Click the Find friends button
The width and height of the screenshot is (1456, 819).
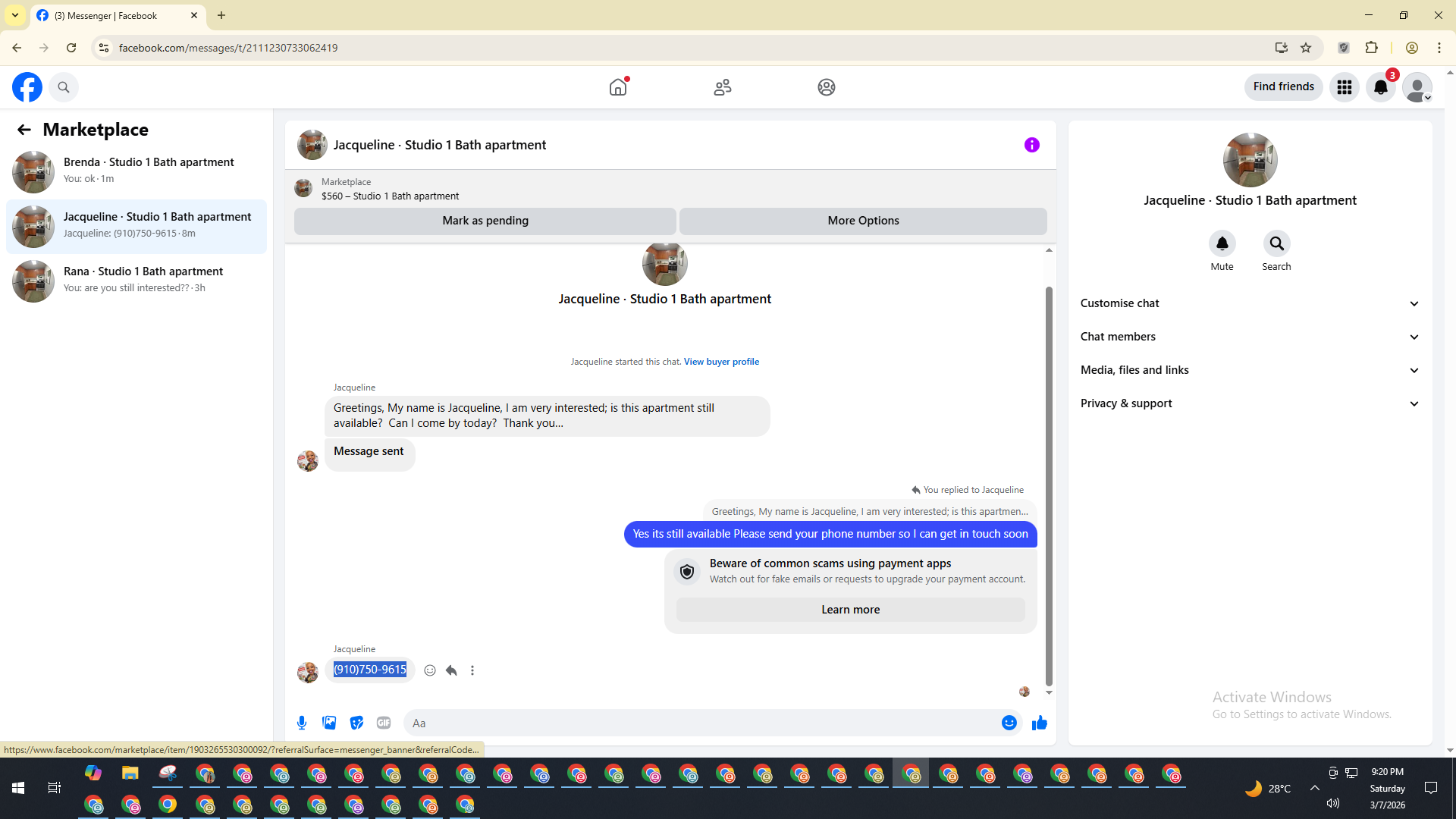pyautogui.click(x=1283, y=86)
